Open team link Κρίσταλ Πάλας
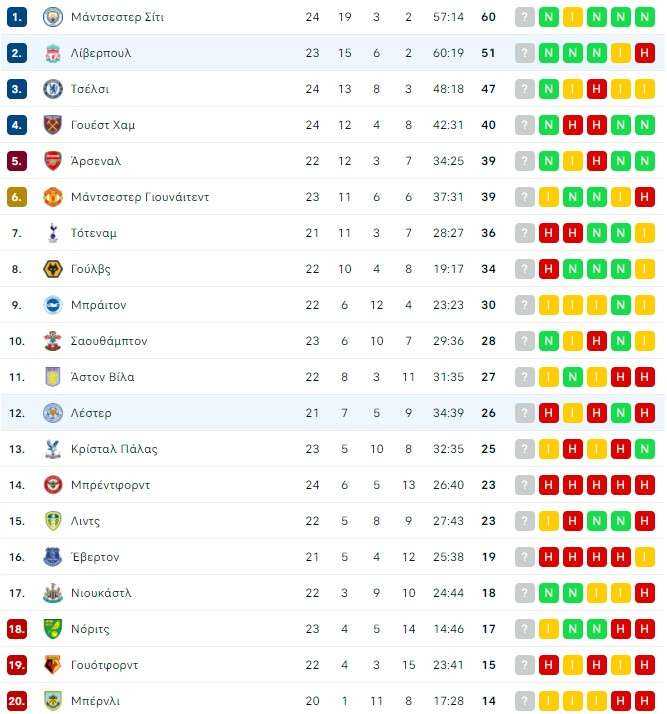Image resolution: width=667 pixels, height=714 pixels. [114, 449]
